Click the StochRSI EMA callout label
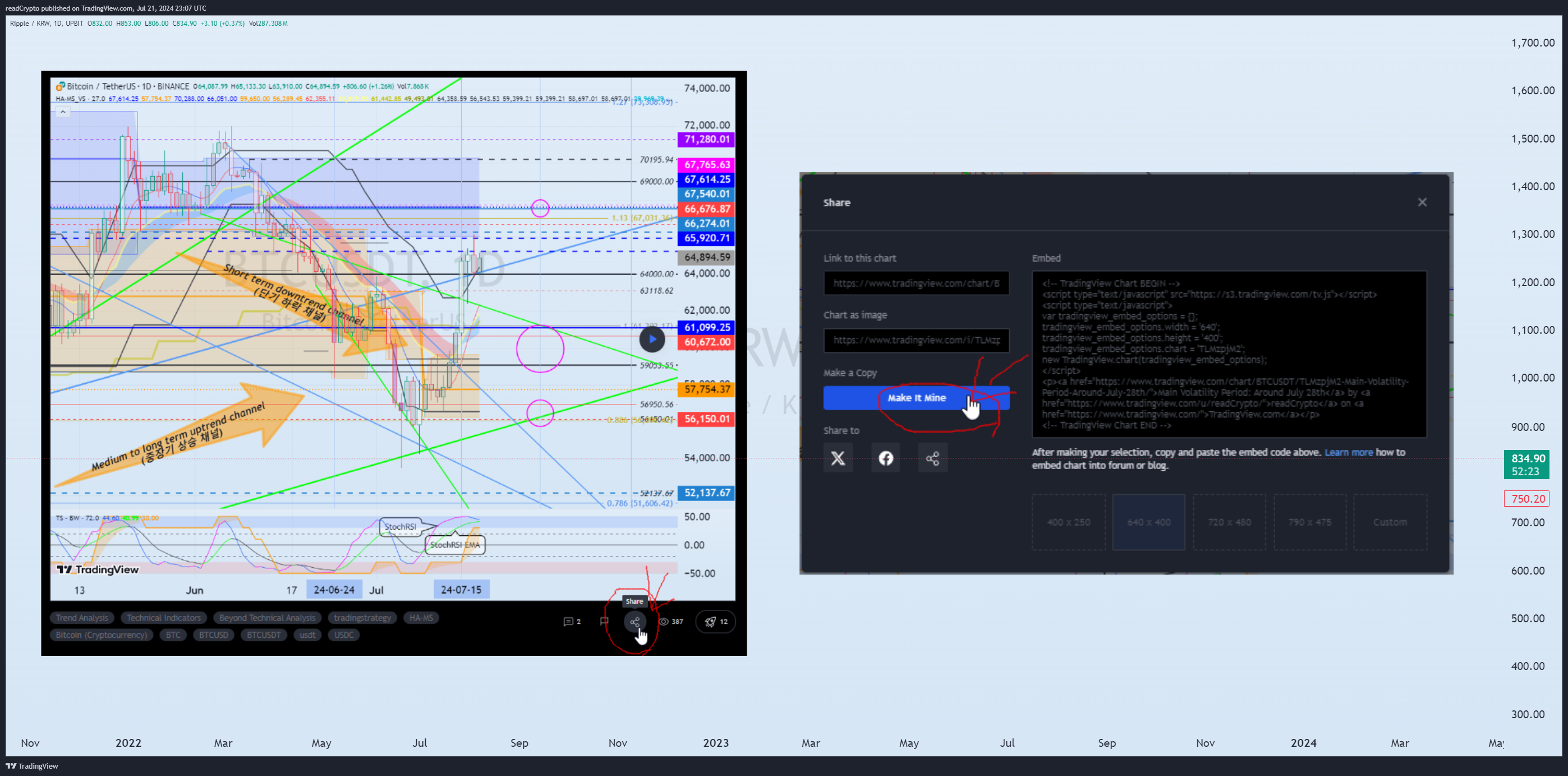Image resolution: width=1568 pixels, height=776 pixels. (x=456, y=545)
